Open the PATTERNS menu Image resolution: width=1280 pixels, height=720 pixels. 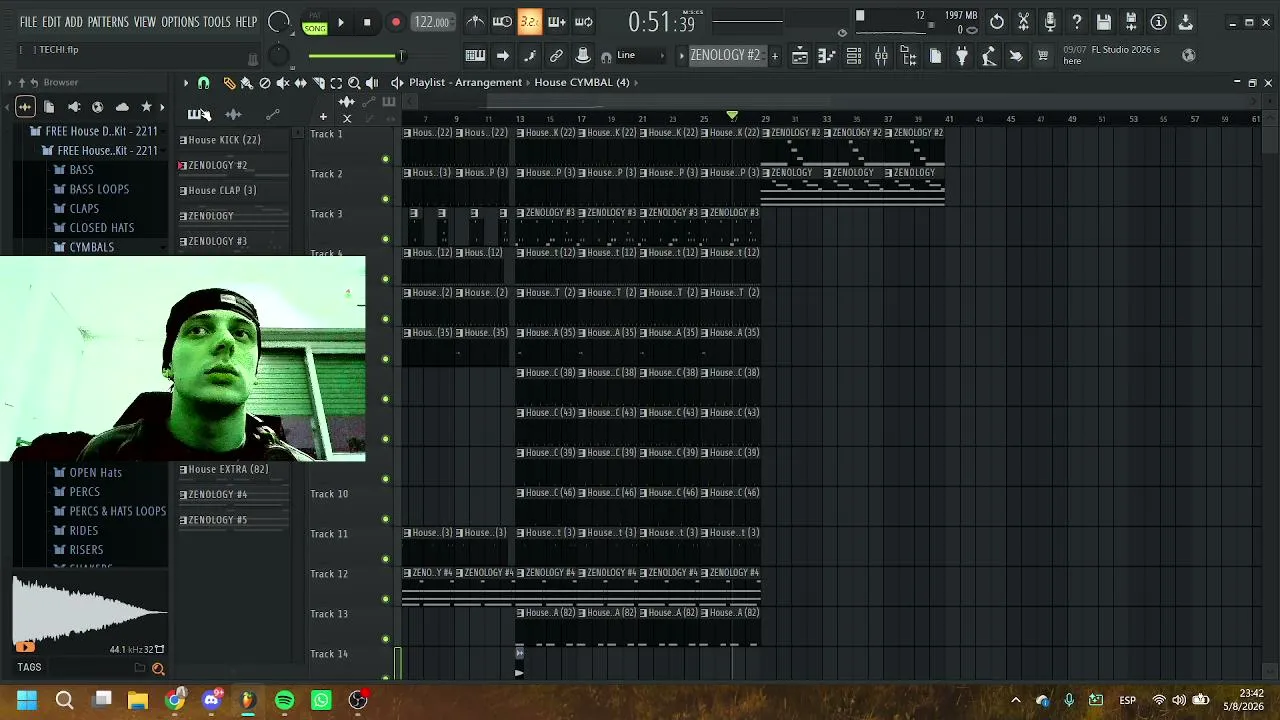pos(108,22)
